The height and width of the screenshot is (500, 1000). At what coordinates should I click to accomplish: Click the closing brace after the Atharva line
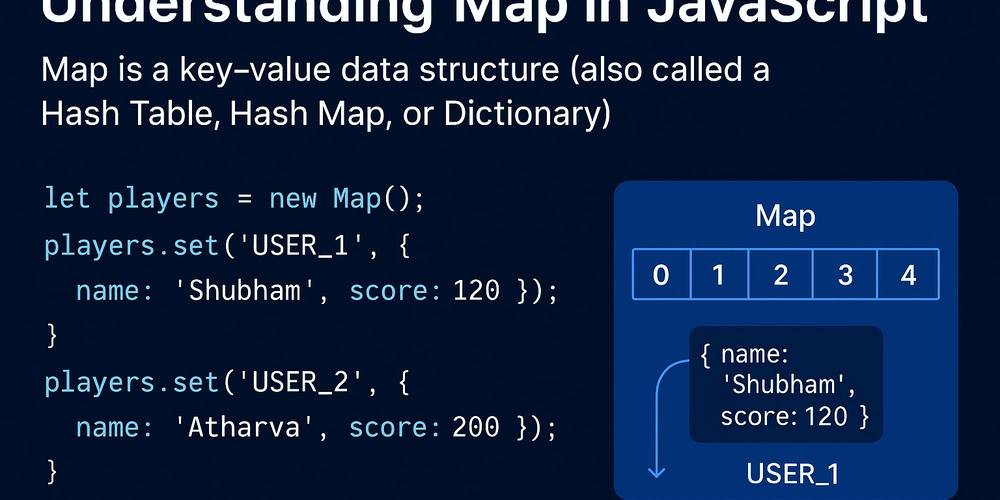tap(52, 472)
